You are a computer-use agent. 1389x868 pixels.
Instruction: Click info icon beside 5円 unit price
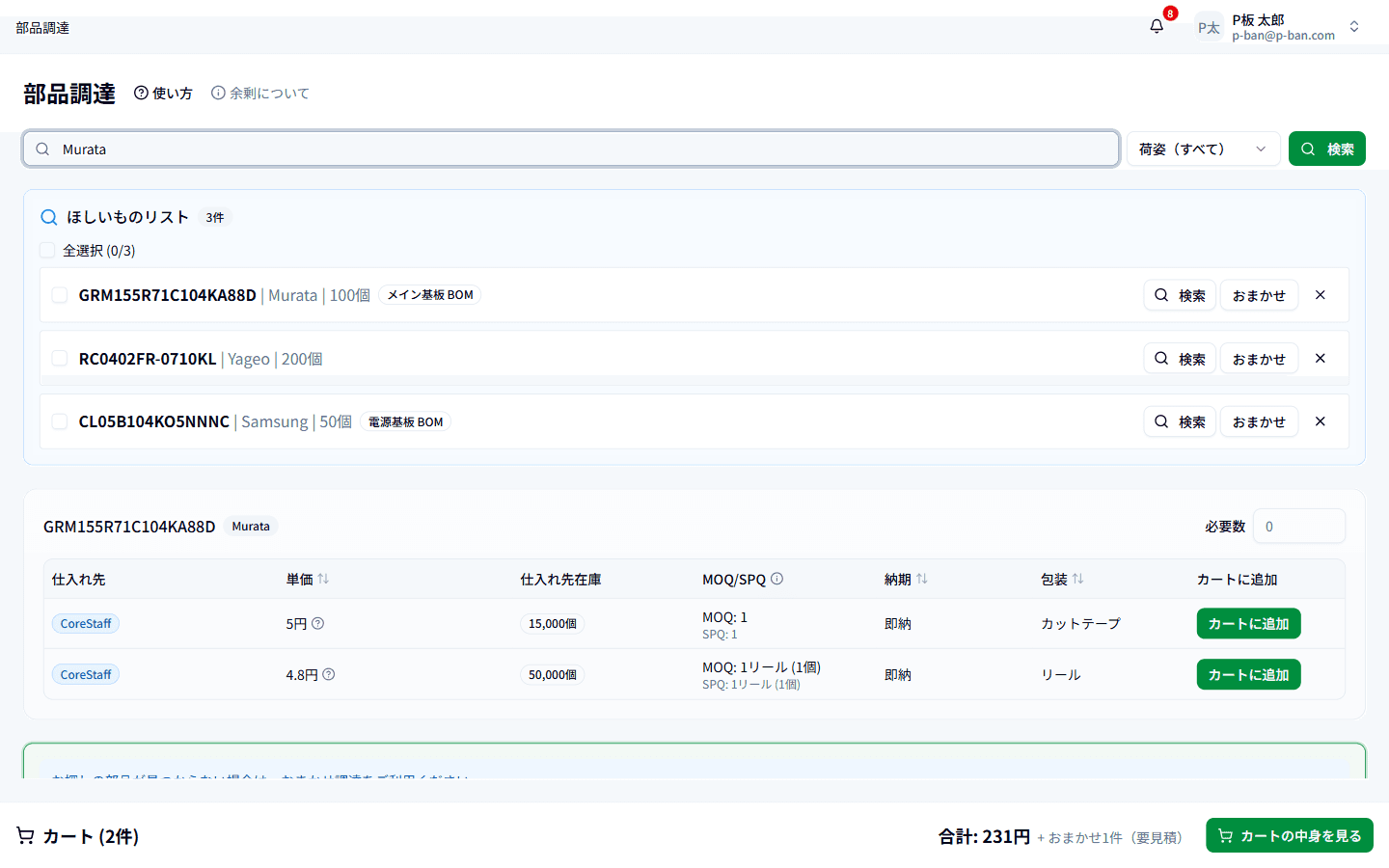click(x=318, y=623)
